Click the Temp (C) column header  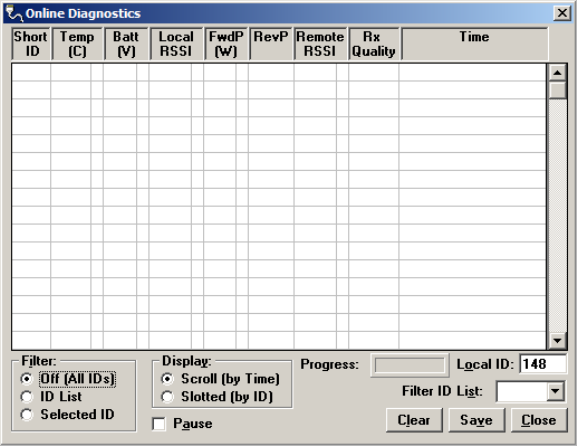tap(77, 44)
